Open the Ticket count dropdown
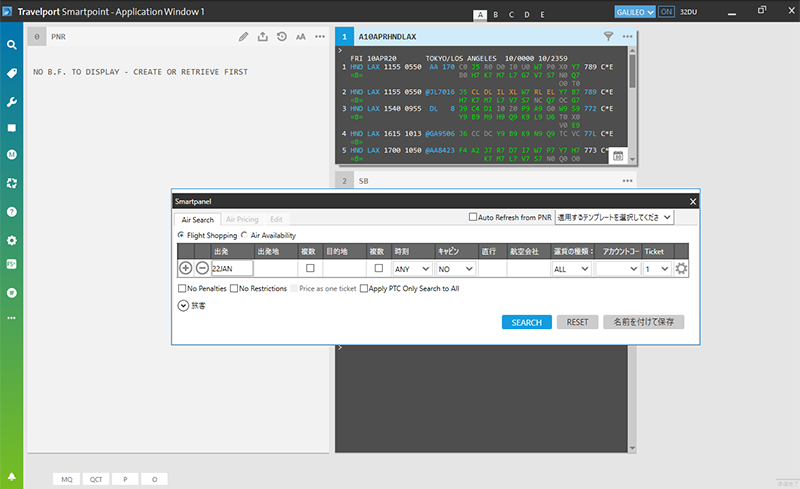 pyautogui.click(x=657, y=268)
